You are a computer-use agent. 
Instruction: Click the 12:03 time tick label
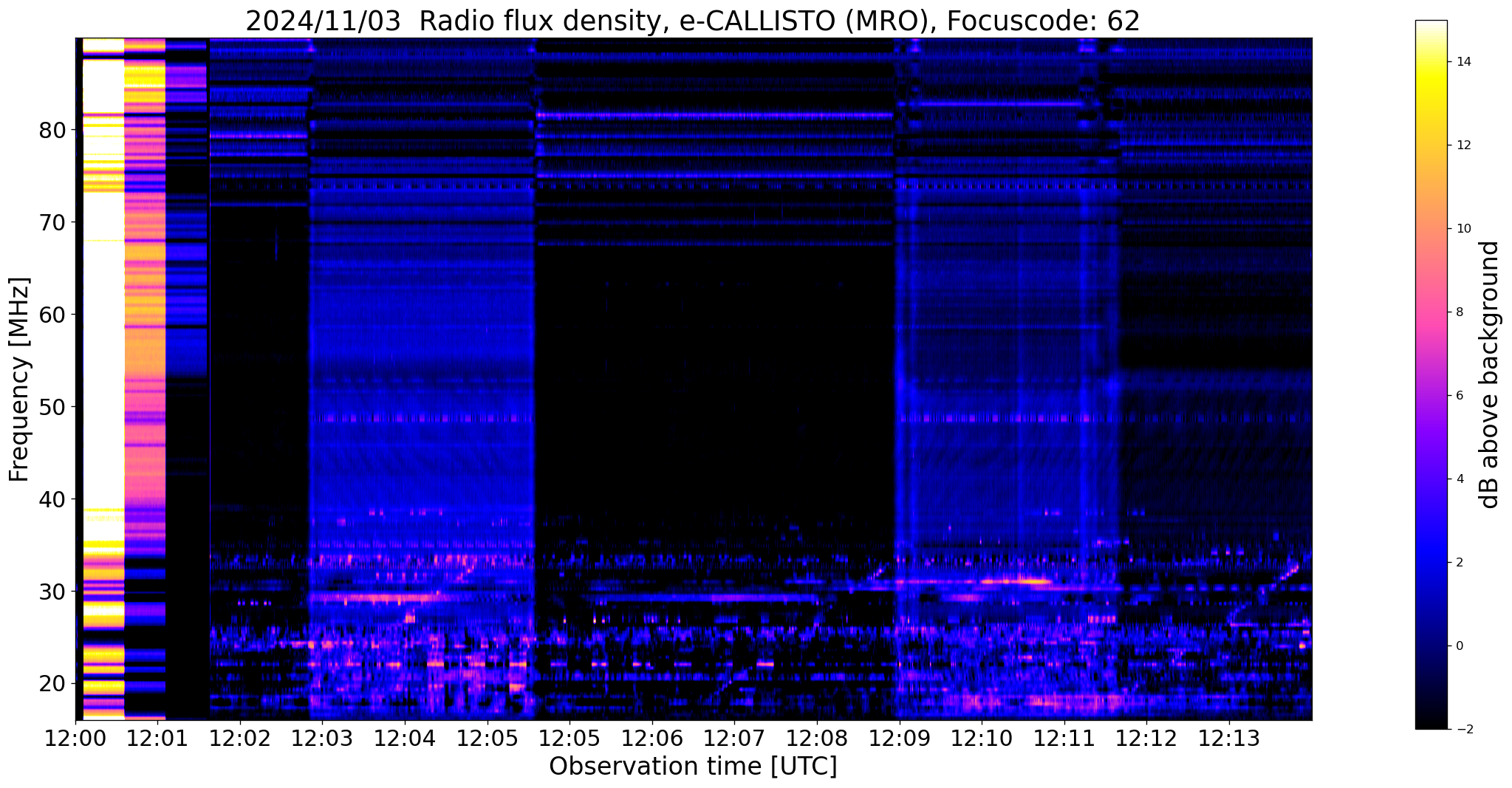point(322,739)
